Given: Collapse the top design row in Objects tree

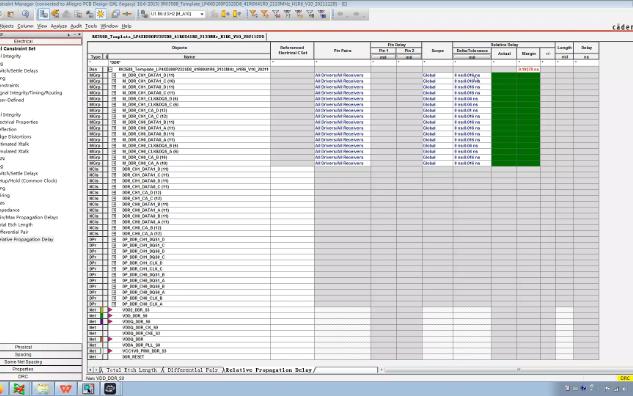Looking at the screenshot, I should (110, 69).
